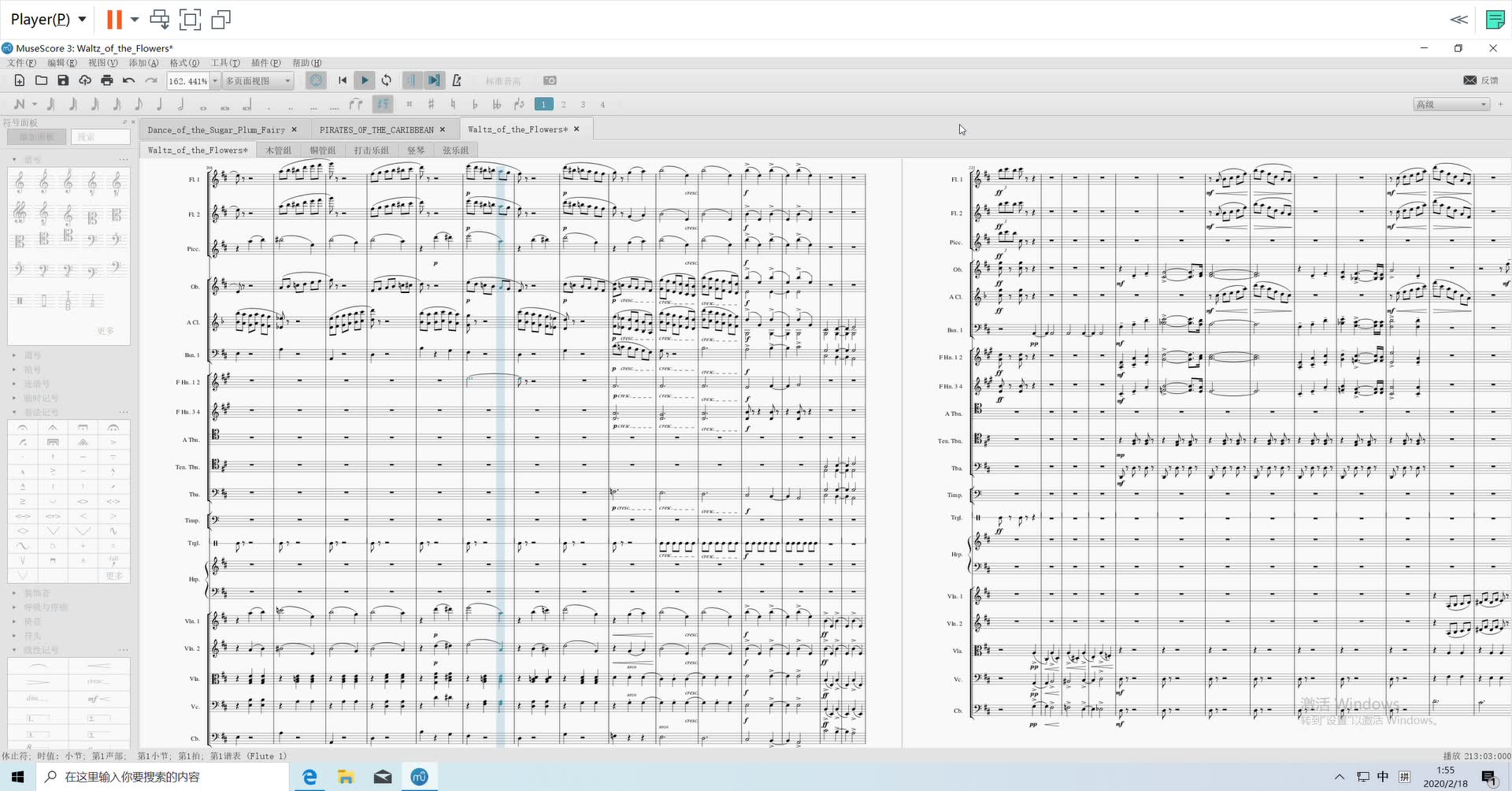Select voice 1 button
The image size is (1512, 791).
click(543, 104)
